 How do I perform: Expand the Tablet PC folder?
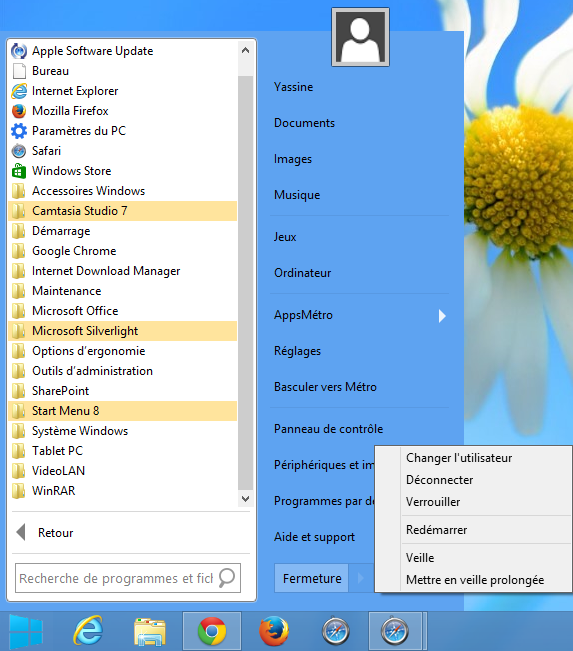(122, 451)
